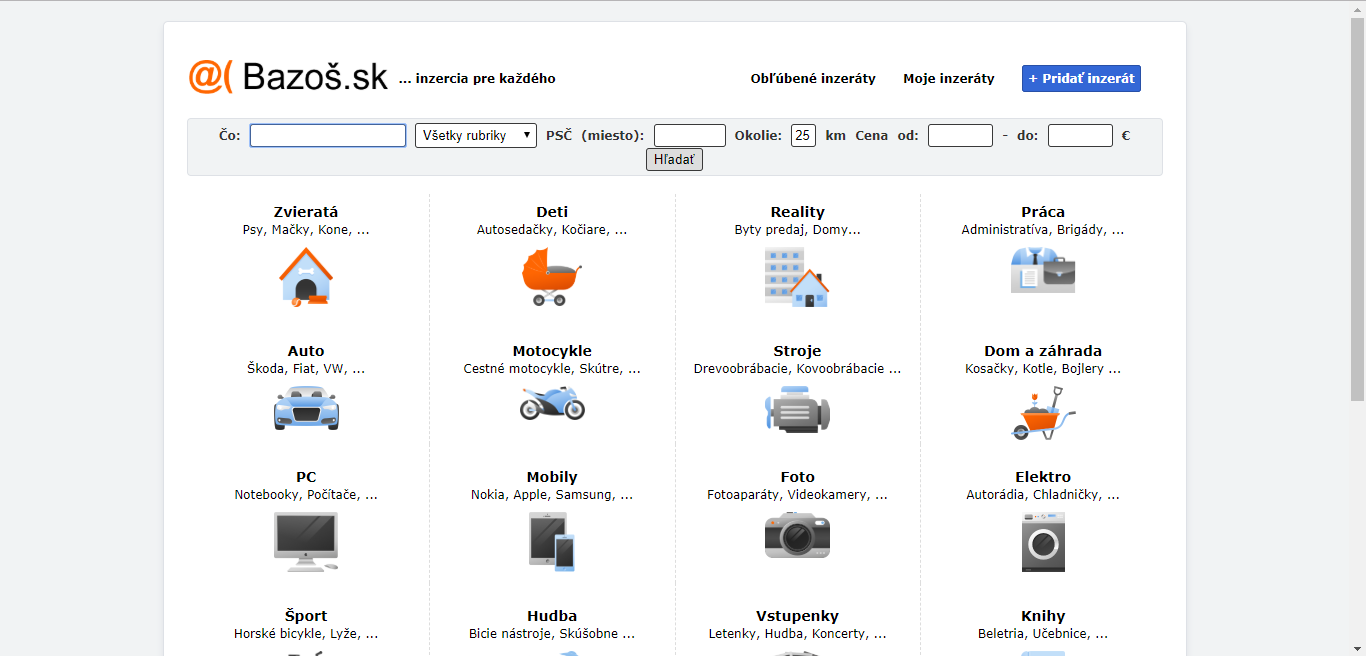Select the PC monitor icon
1366x656 pixels.
point(306,541)
